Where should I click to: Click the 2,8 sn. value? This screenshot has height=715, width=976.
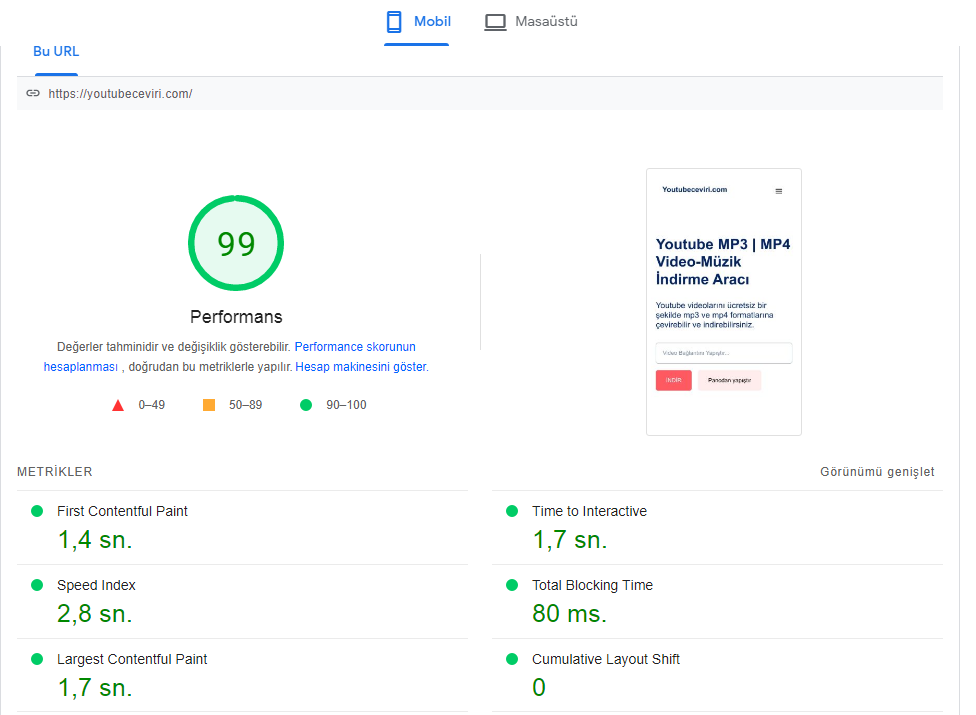[95, 614]
